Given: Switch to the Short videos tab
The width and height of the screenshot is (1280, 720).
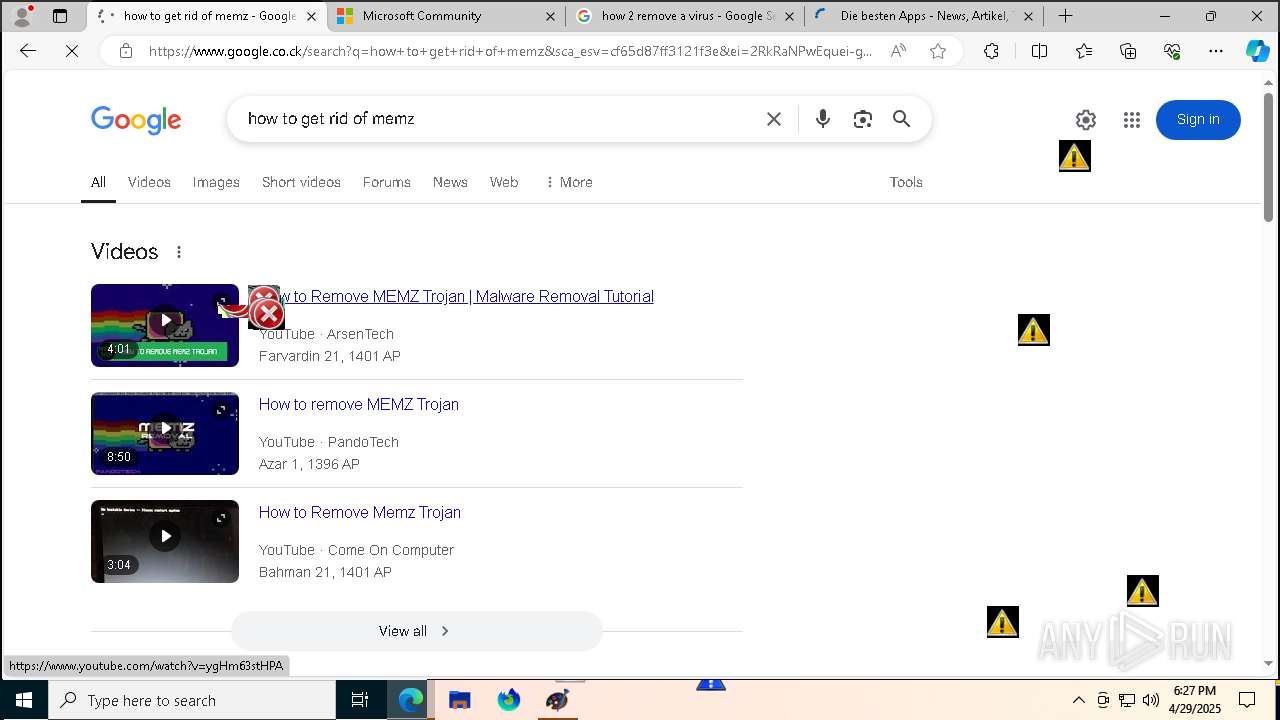Looking at the screenshot, I should click(301, 182).
